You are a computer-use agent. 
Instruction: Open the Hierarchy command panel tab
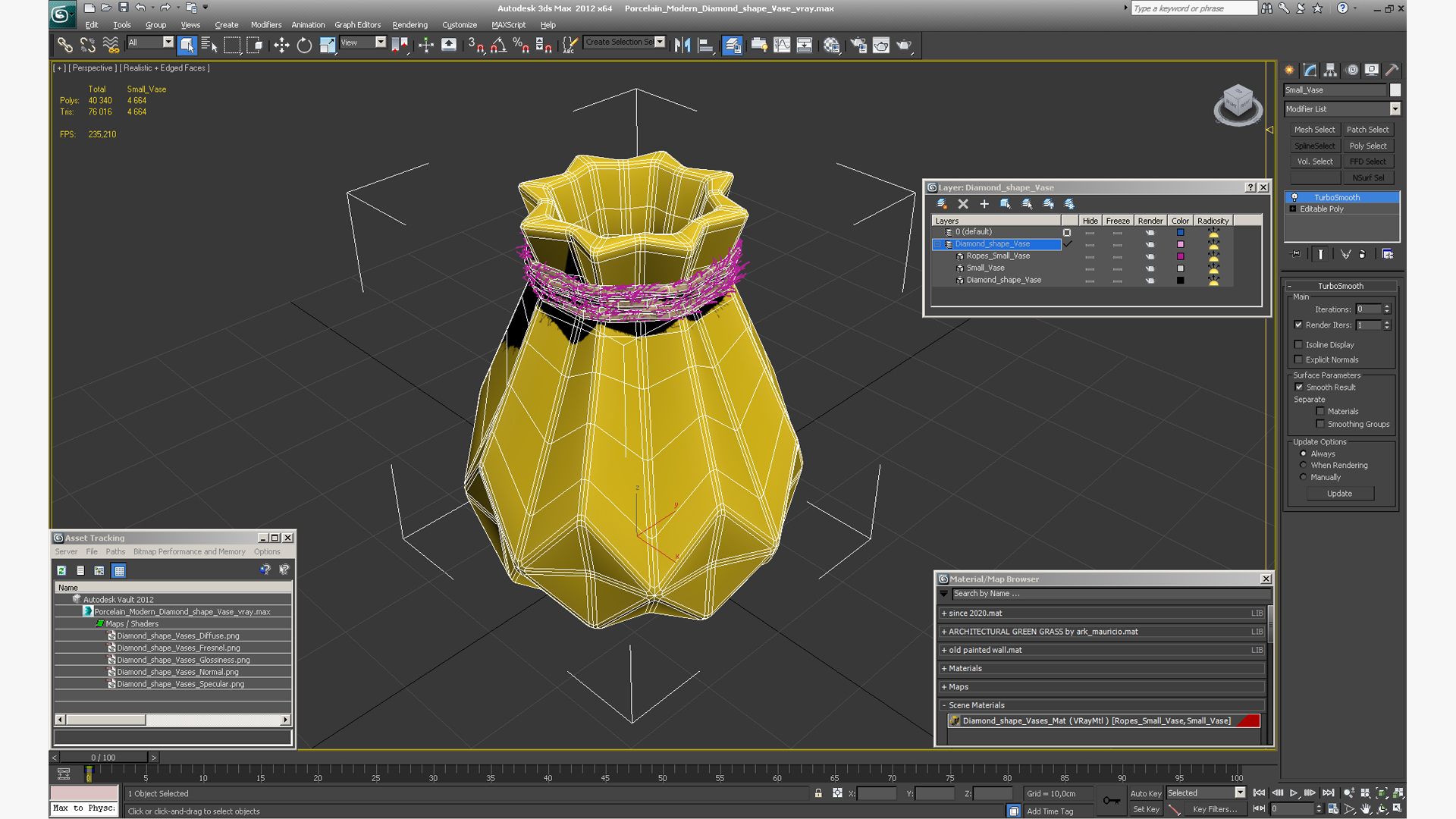pos(1330,70)
